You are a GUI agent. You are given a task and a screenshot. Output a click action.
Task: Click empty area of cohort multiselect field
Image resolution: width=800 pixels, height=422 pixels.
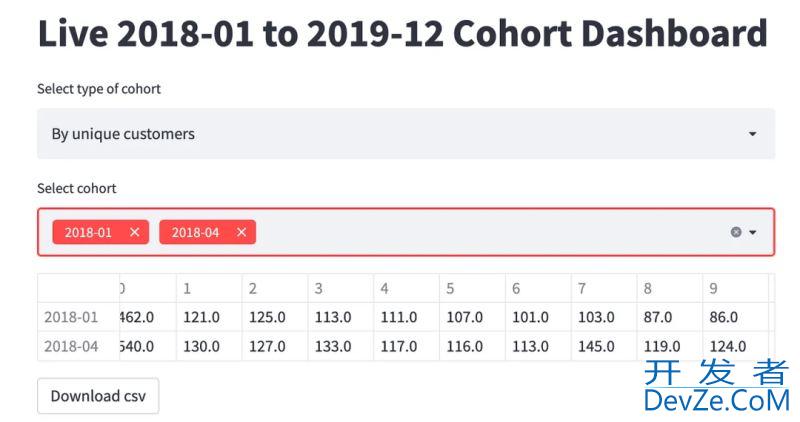(x=490, y=232)
